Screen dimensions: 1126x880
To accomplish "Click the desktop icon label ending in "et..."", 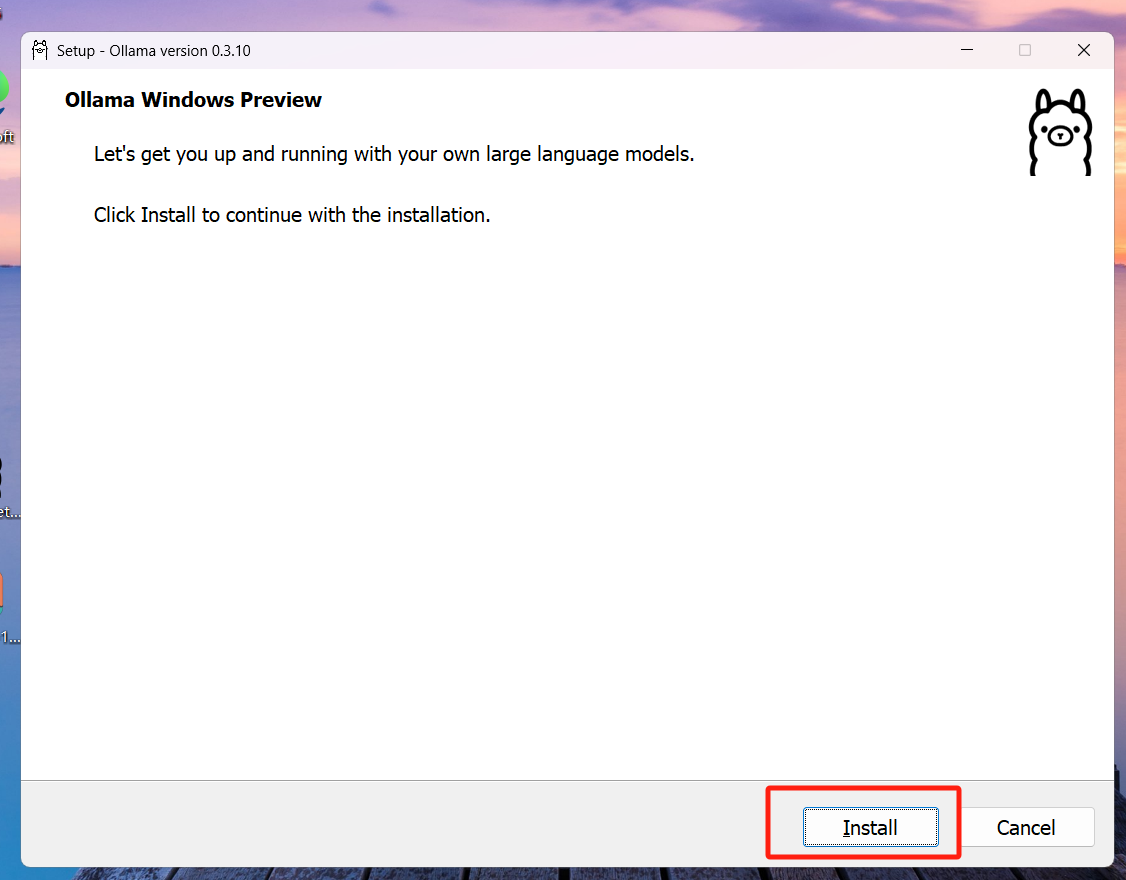I will point(9,512).
